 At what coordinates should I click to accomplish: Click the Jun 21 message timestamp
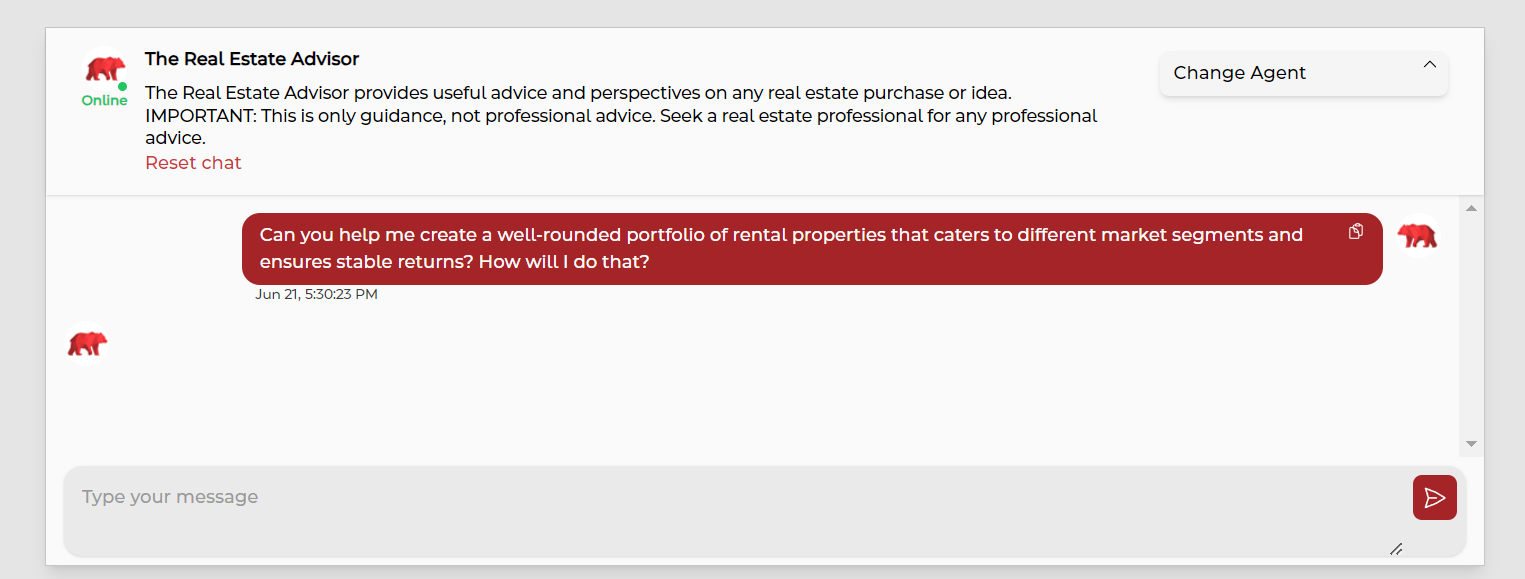316,294
